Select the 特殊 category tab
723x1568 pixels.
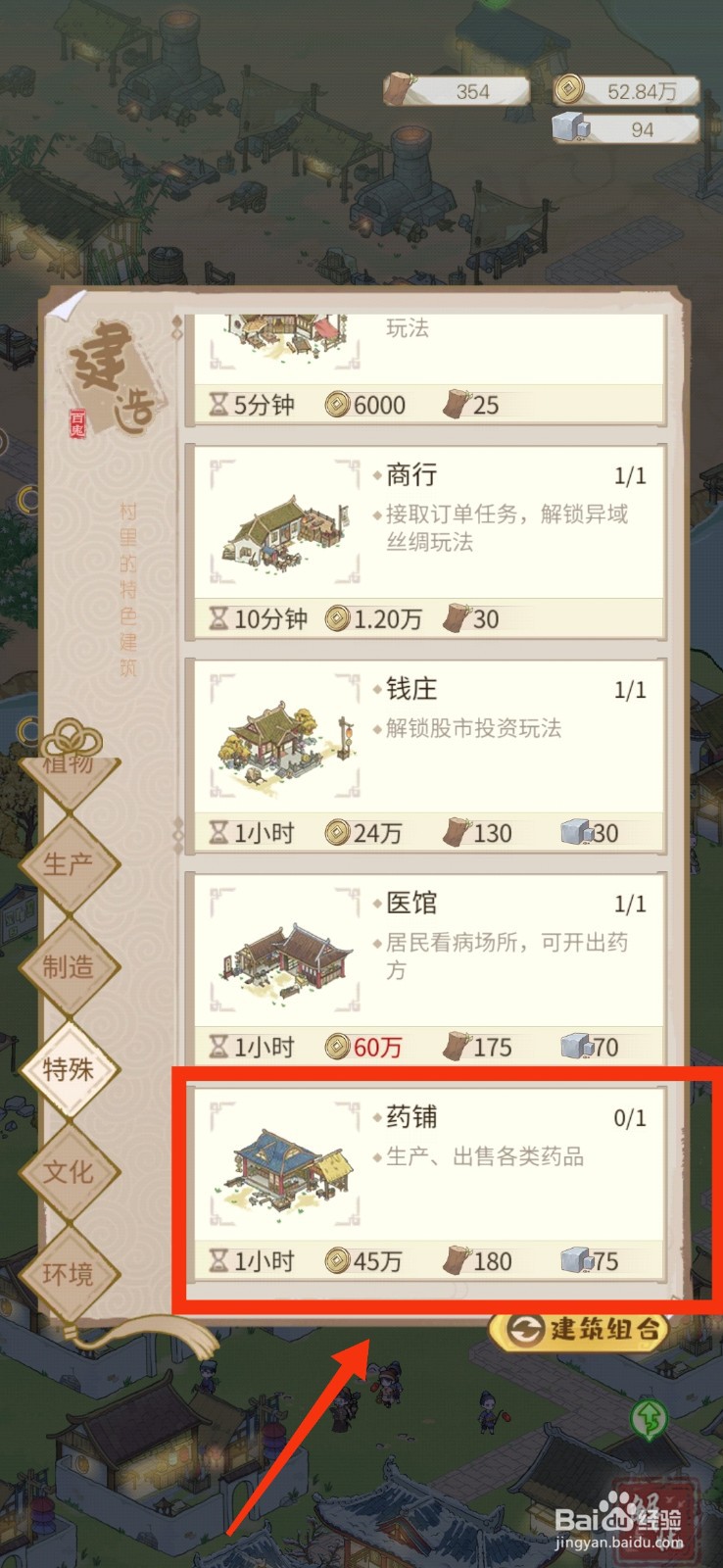[x=68, y=1069]
